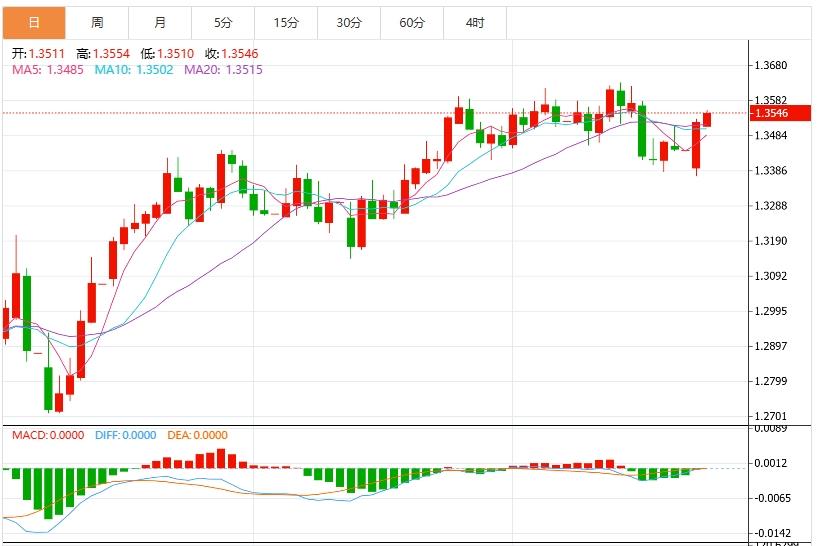Click the rightmost red candlestick
The height and width of the screenshot is (546, 818).
click(x=707, y=119)
